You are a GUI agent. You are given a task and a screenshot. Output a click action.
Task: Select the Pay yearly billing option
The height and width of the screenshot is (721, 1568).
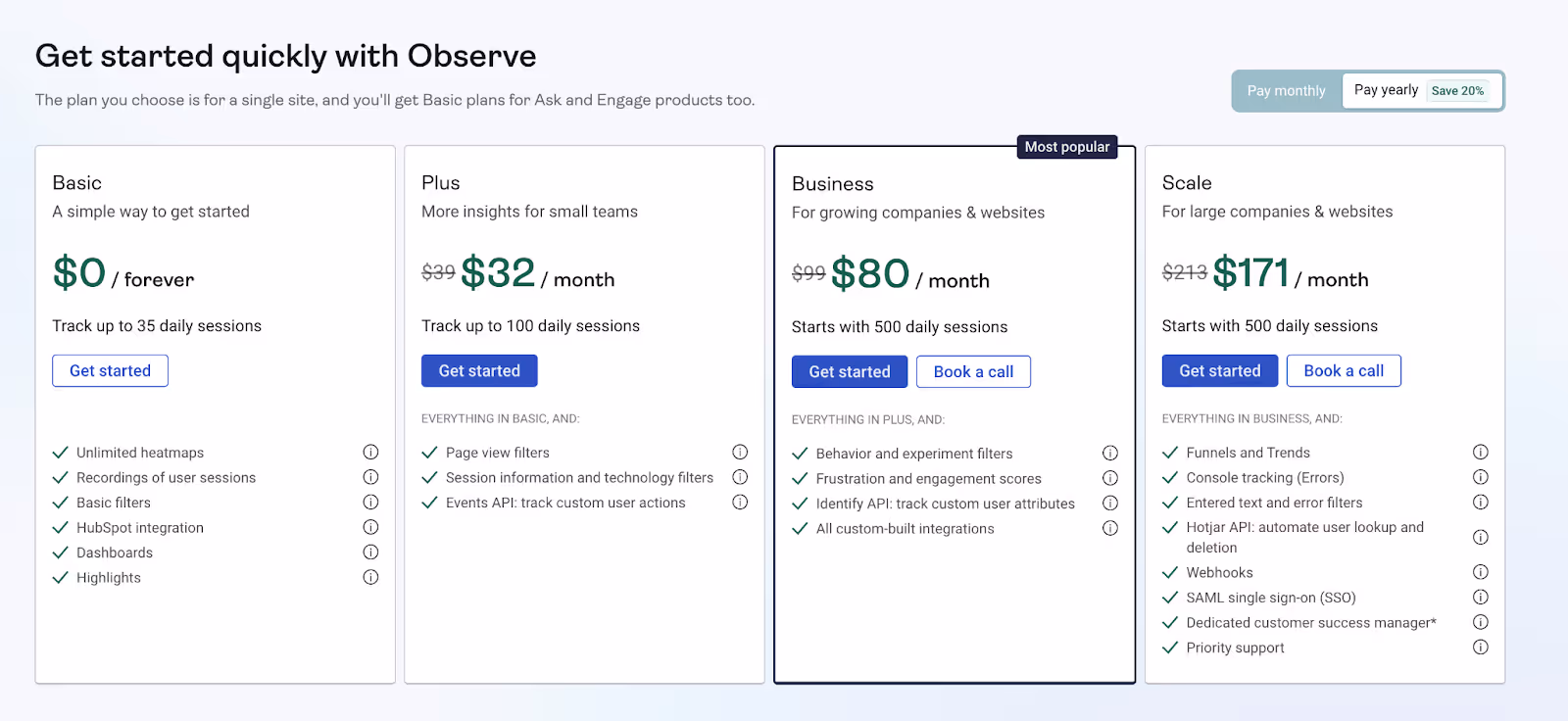1421,90
